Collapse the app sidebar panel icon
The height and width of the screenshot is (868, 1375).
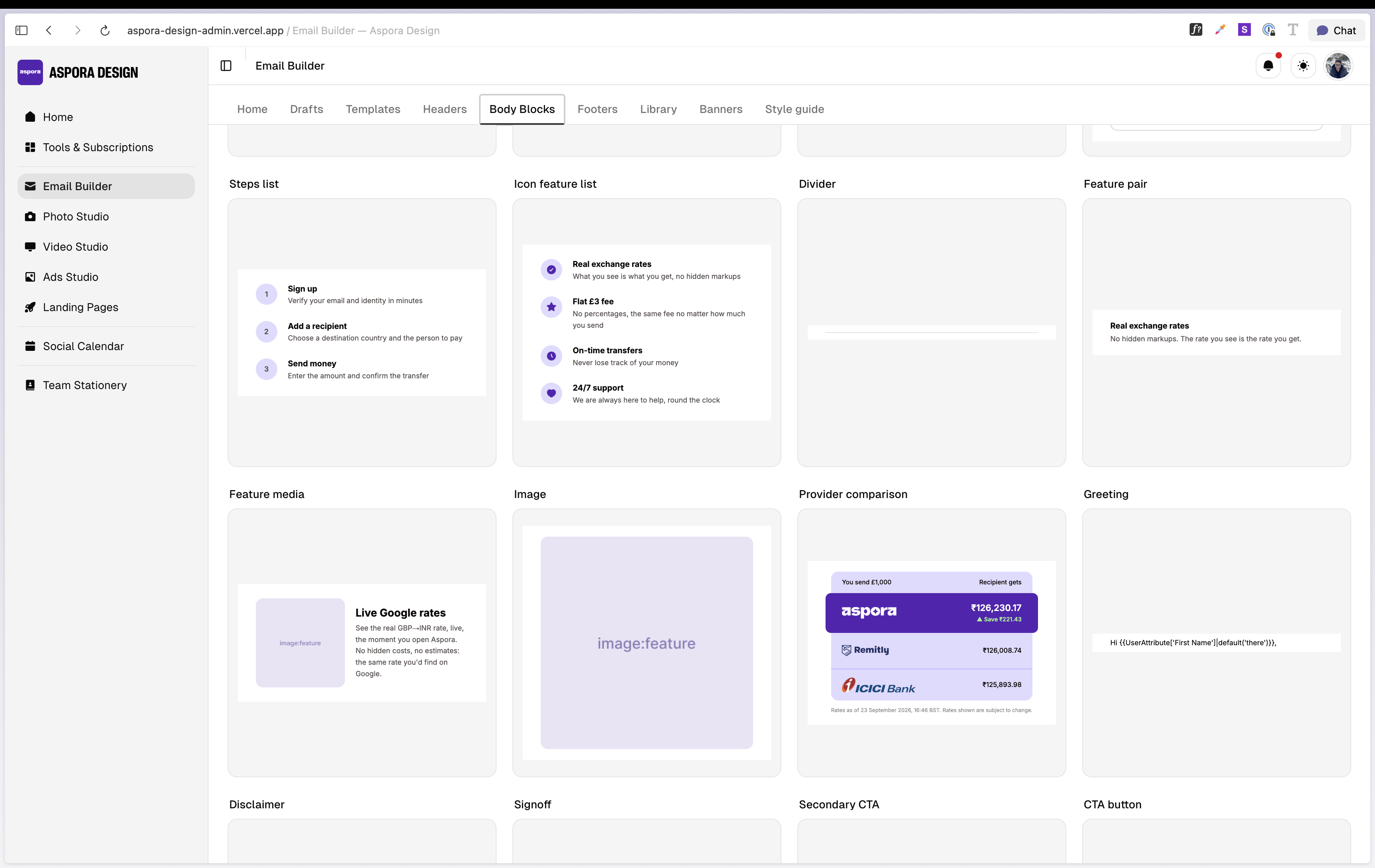[226, 66]
